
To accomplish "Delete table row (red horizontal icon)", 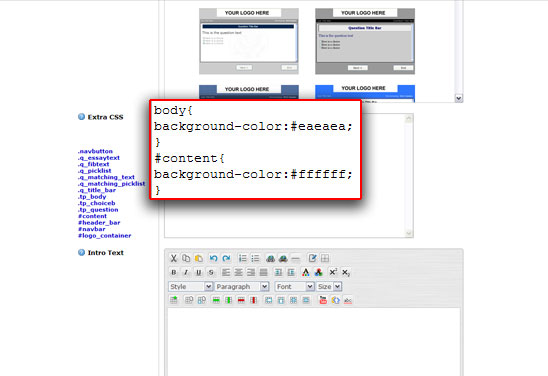I will tap(241, 300).
